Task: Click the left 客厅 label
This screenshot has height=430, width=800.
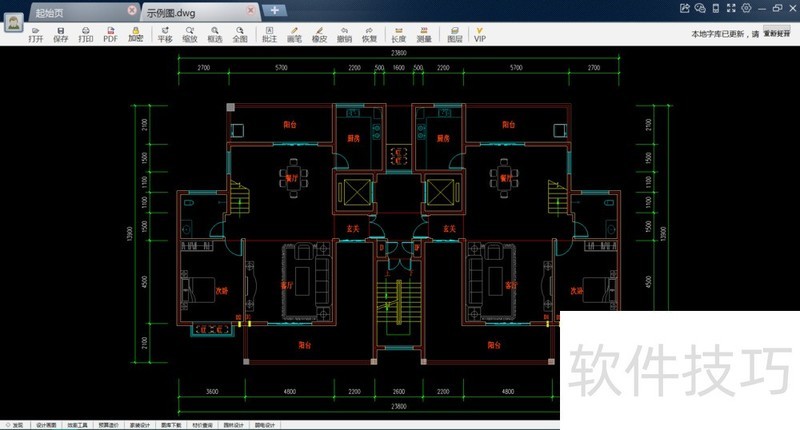Action: point(287,285)
